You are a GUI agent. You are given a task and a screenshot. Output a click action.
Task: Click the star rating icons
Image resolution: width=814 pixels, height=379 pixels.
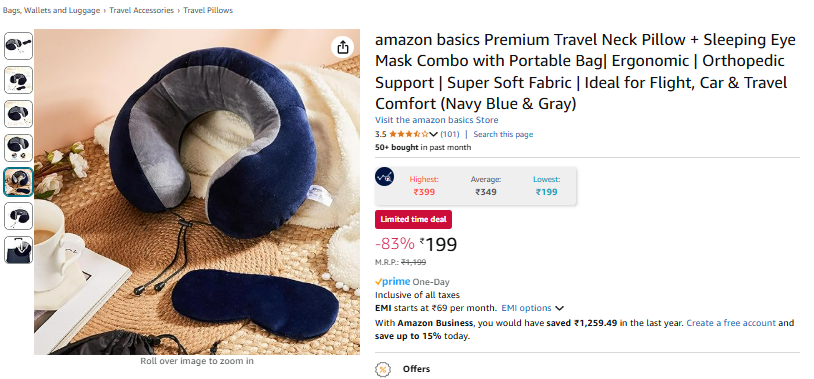[409, 134]
